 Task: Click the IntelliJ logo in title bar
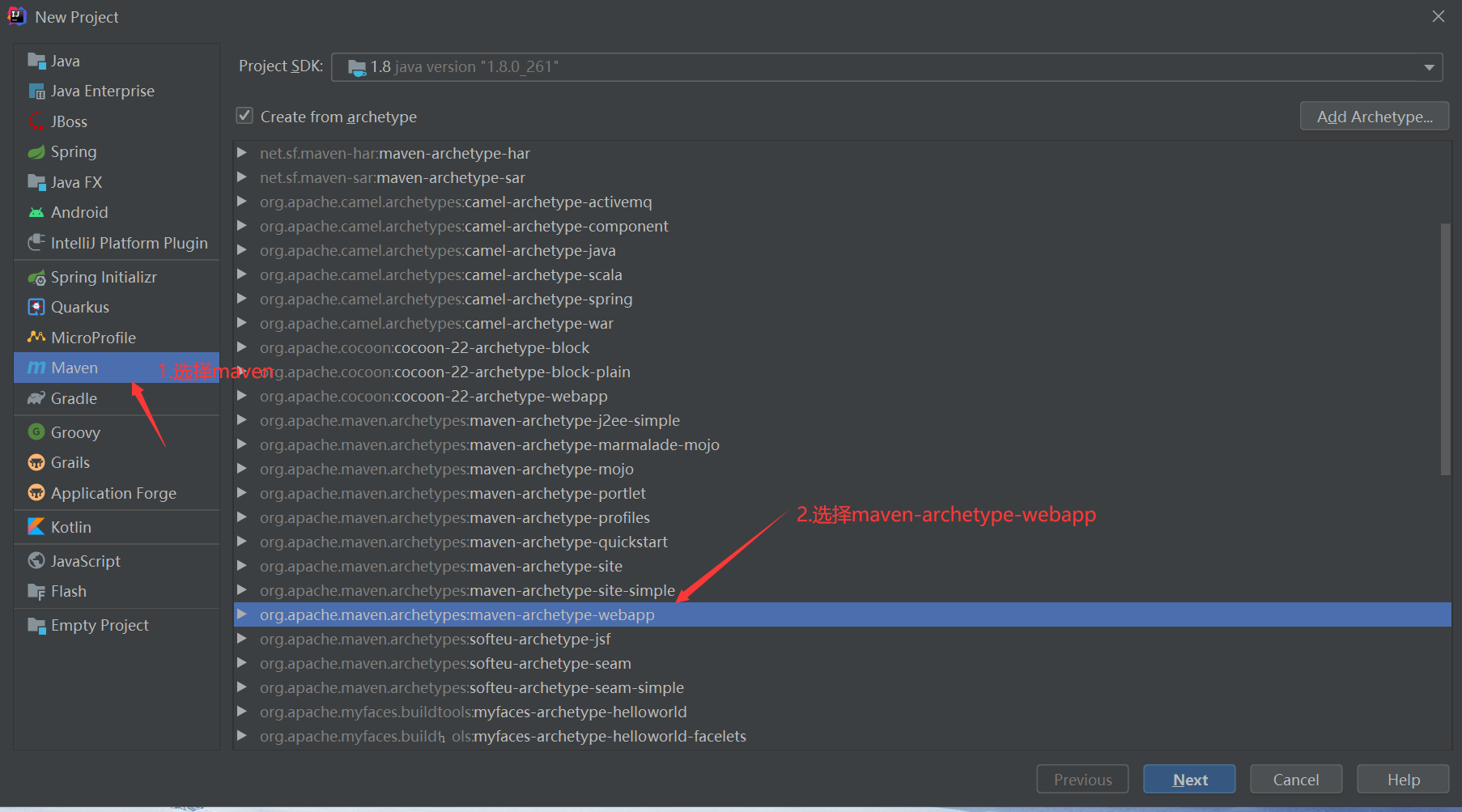tap(17, 16)
